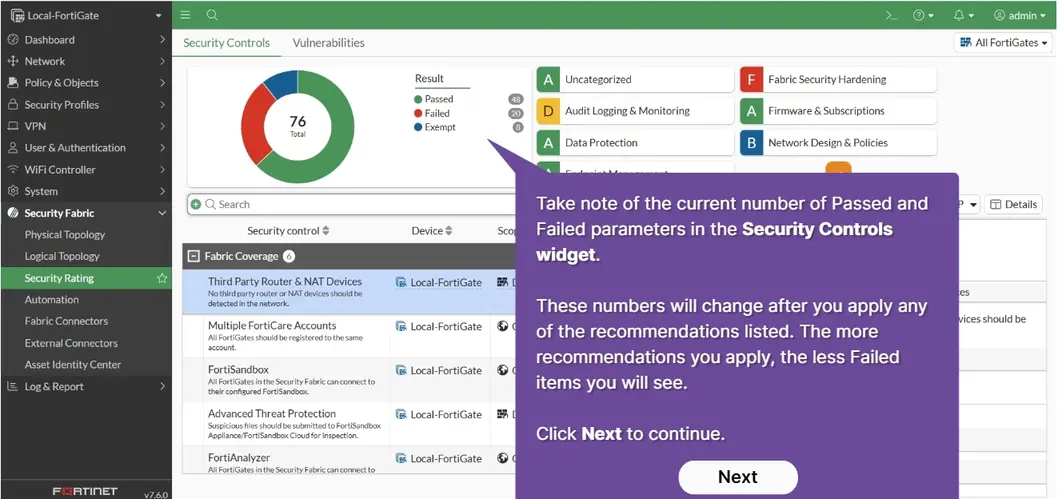Click the Fabric Coverage count badge 6
The width and height of the screenshot is (1058, 499).
point(289,256)
